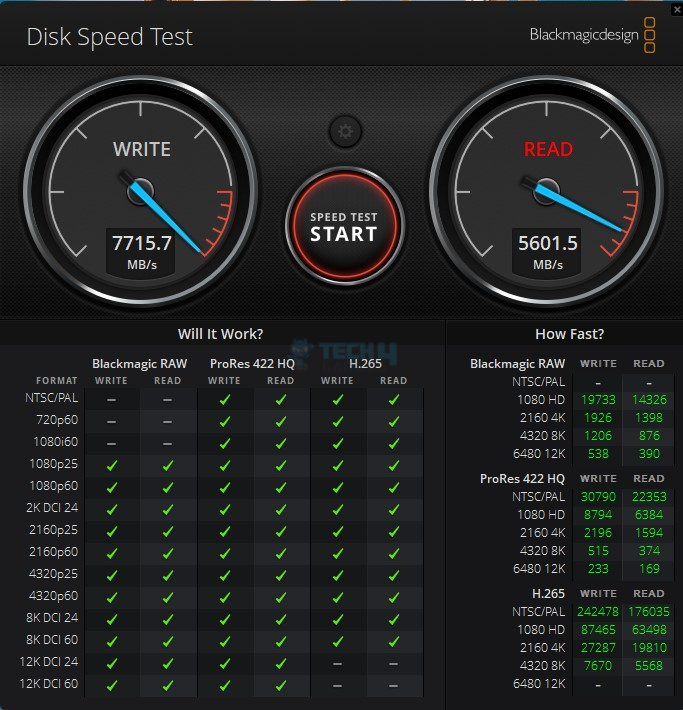This screenshot has height=710, width=683.
Task: Click the Speed Test Start button
Action: coord(344,226)
